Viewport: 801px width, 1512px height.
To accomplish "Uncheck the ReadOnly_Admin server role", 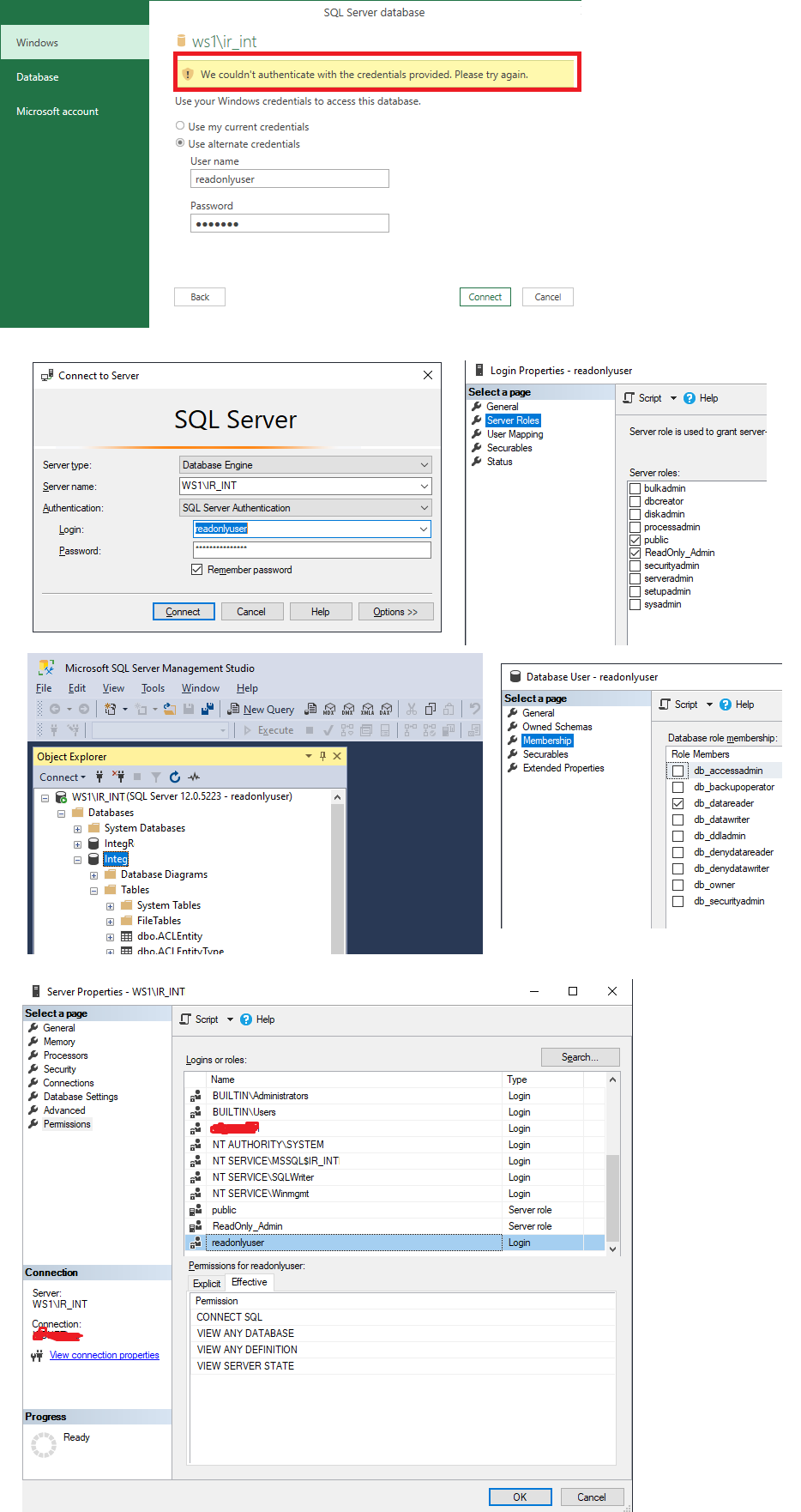I will click(x=635, y=553).
